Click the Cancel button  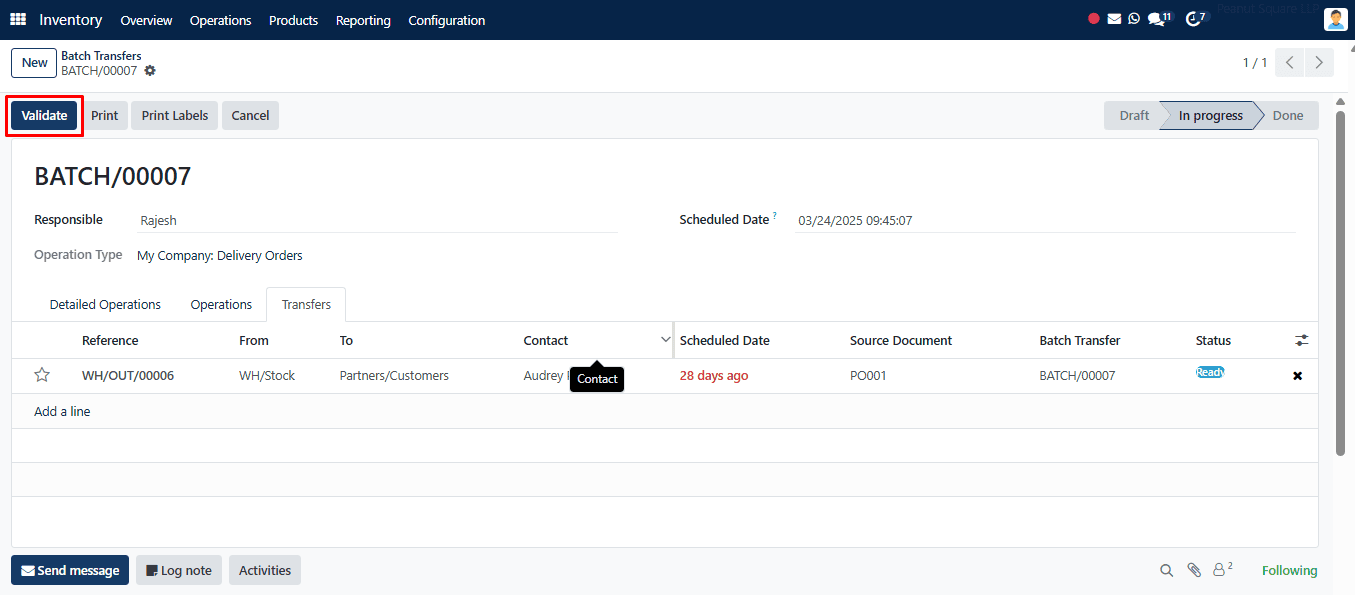250,115
